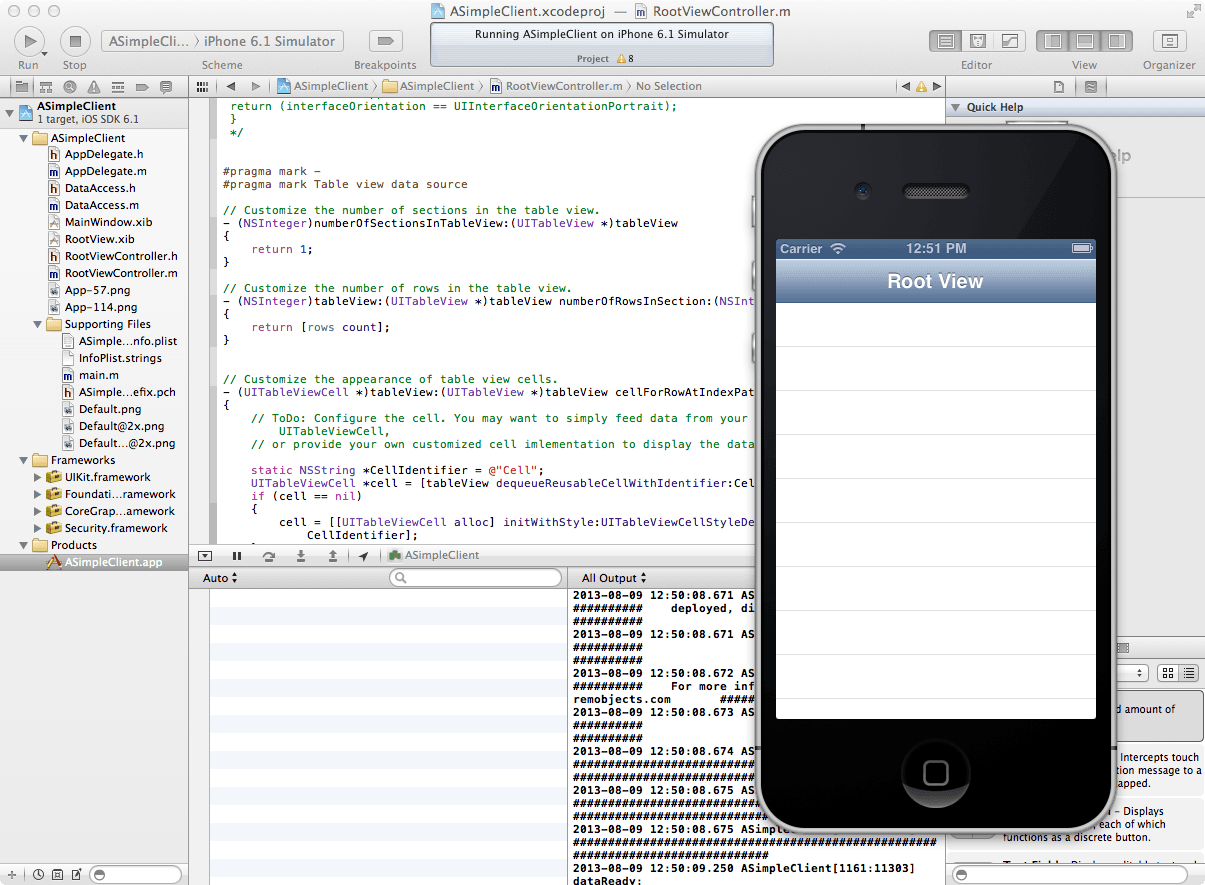Screen dimensions: 1205x885
Task: Open the Log navigator
Action: (167, 87)
